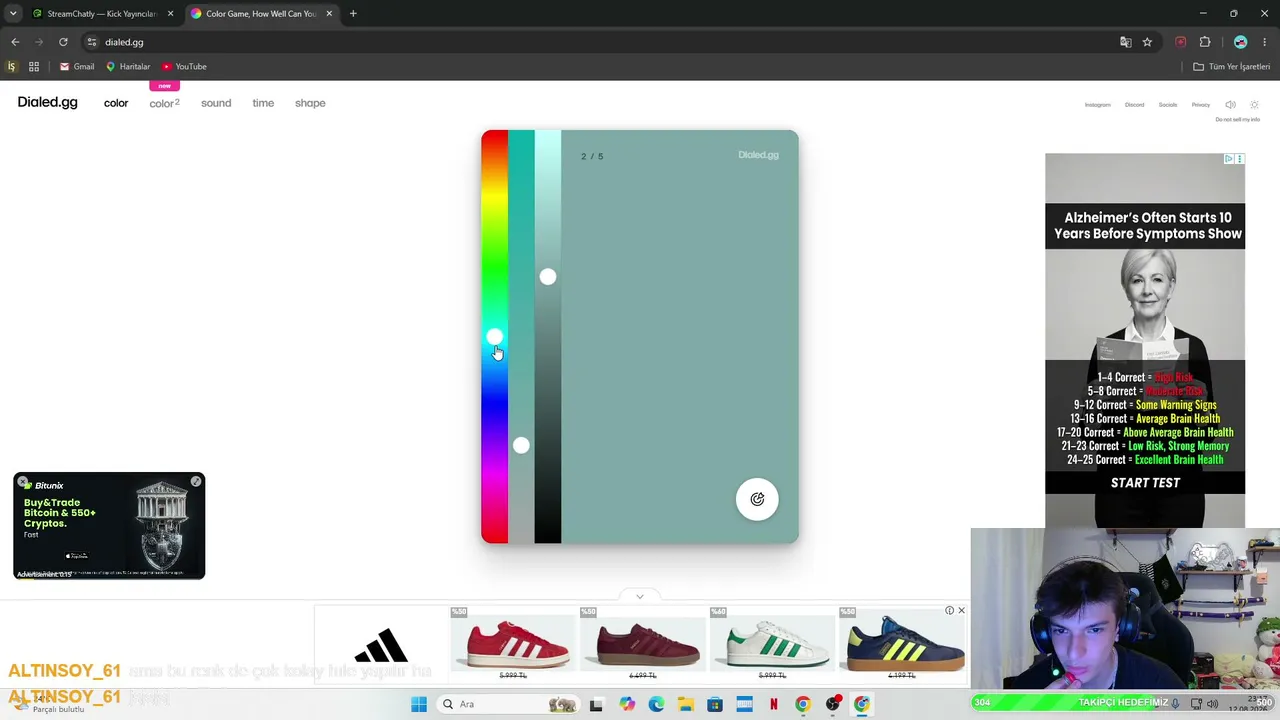Open the Windows Start menu
This screenshot has height=720, width=1280.
[x=419, y=704]
